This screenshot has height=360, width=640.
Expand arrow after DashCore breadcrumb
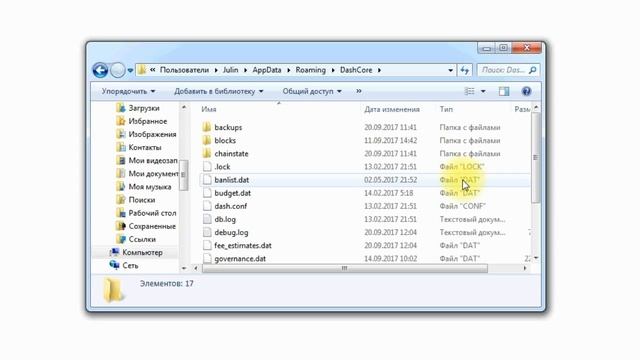tap(379, 70)
